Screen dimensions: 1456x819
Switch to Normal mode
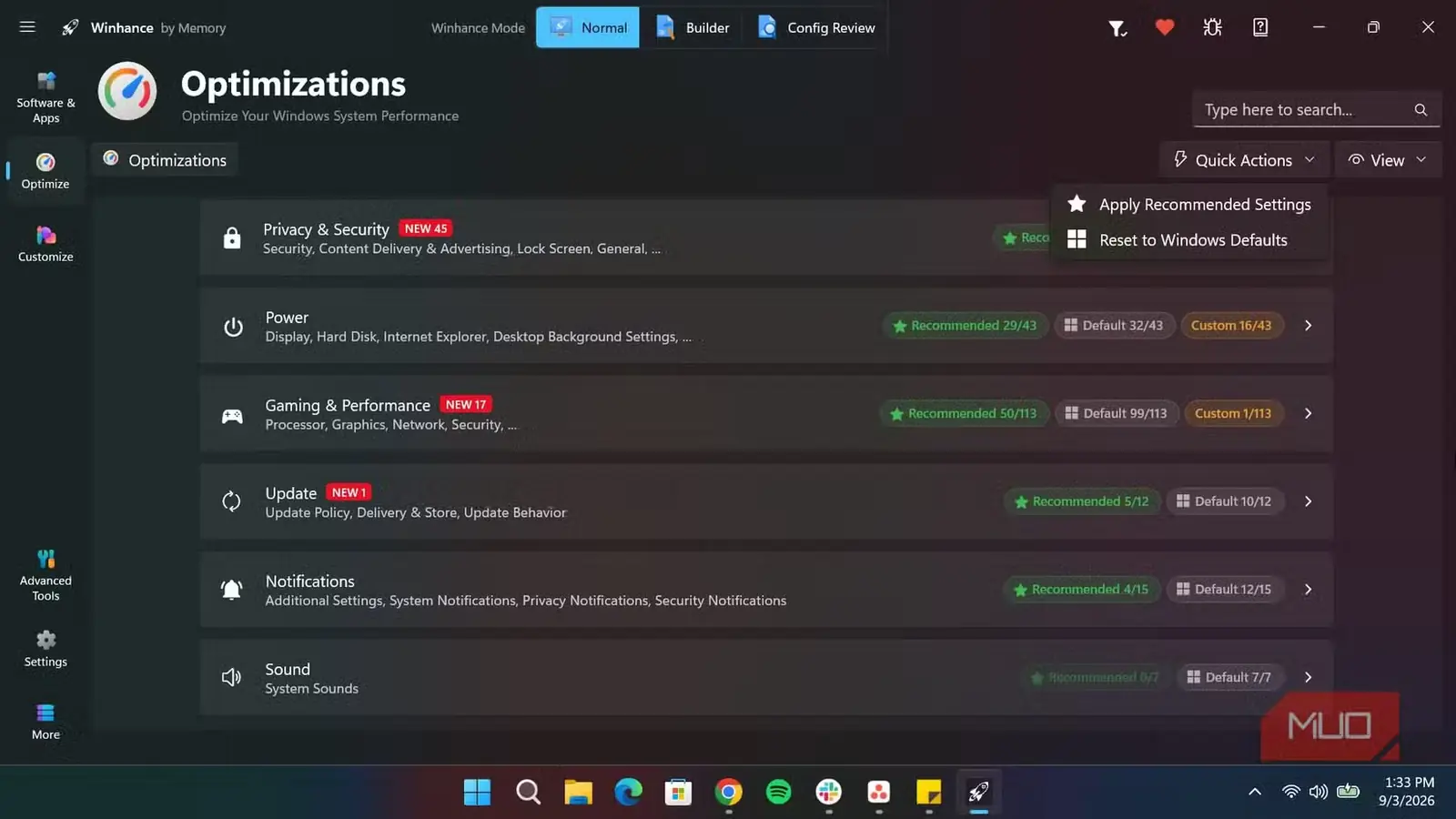588,27
